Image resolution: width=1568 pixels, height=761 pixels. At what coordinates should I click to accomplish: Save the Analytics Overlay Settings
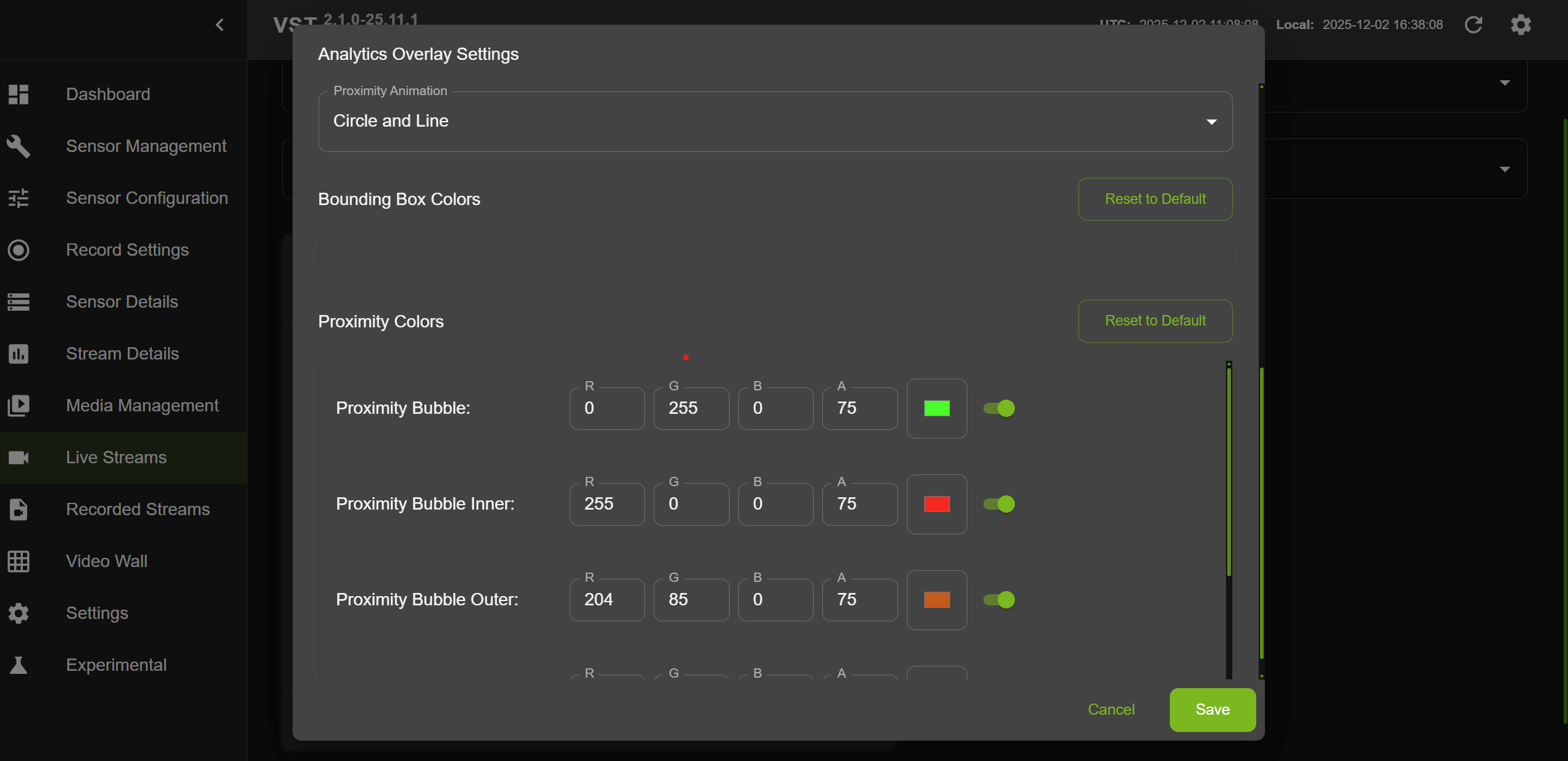click(1212, 709)
